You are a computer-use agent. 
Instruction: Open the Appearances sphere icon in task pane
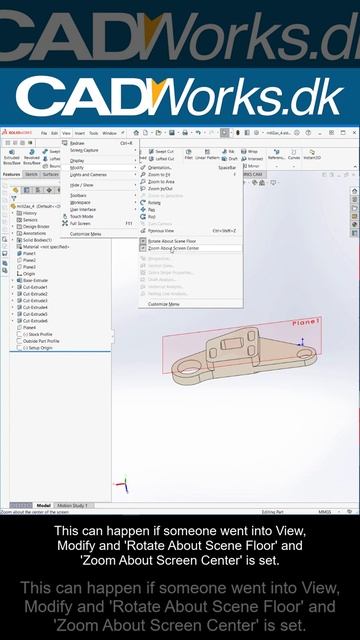pos(354,225)
